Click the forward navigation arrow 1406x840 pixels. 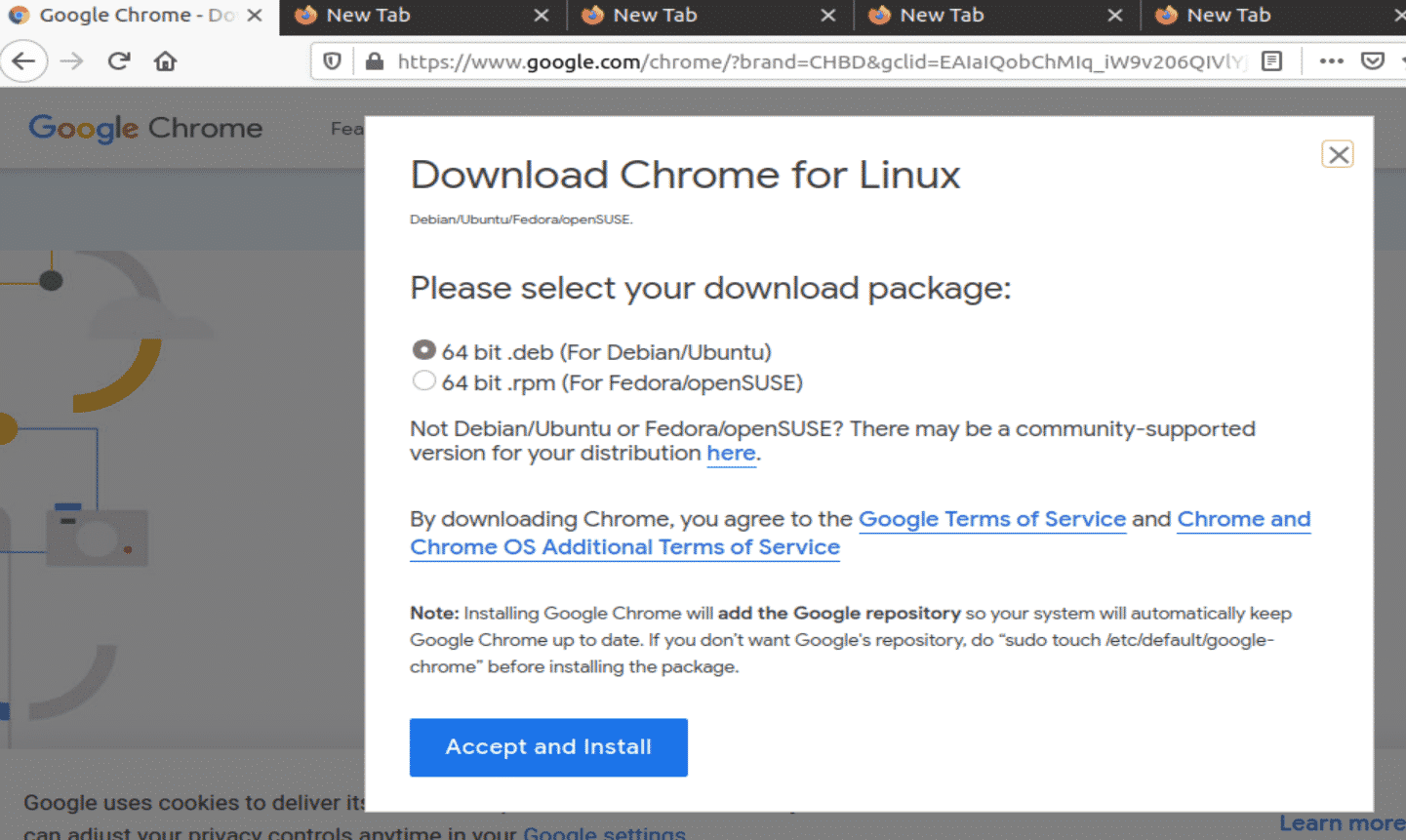click(x=71, y=61)
